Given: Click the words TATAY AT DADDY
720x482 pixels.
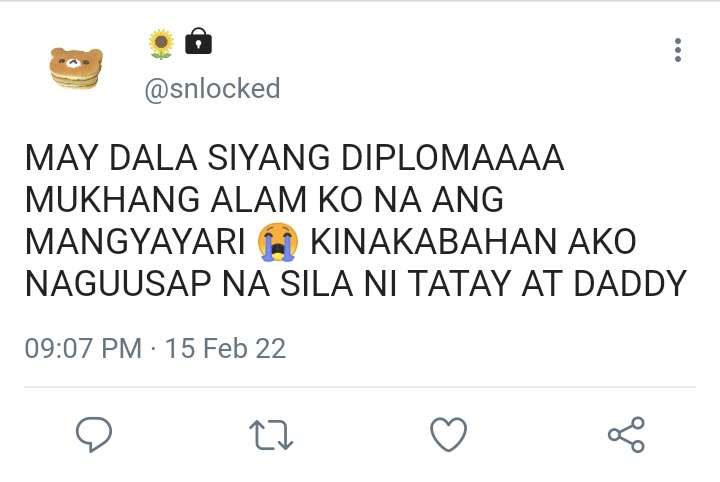Looking at the screenshot, I should tap(547, 284).
